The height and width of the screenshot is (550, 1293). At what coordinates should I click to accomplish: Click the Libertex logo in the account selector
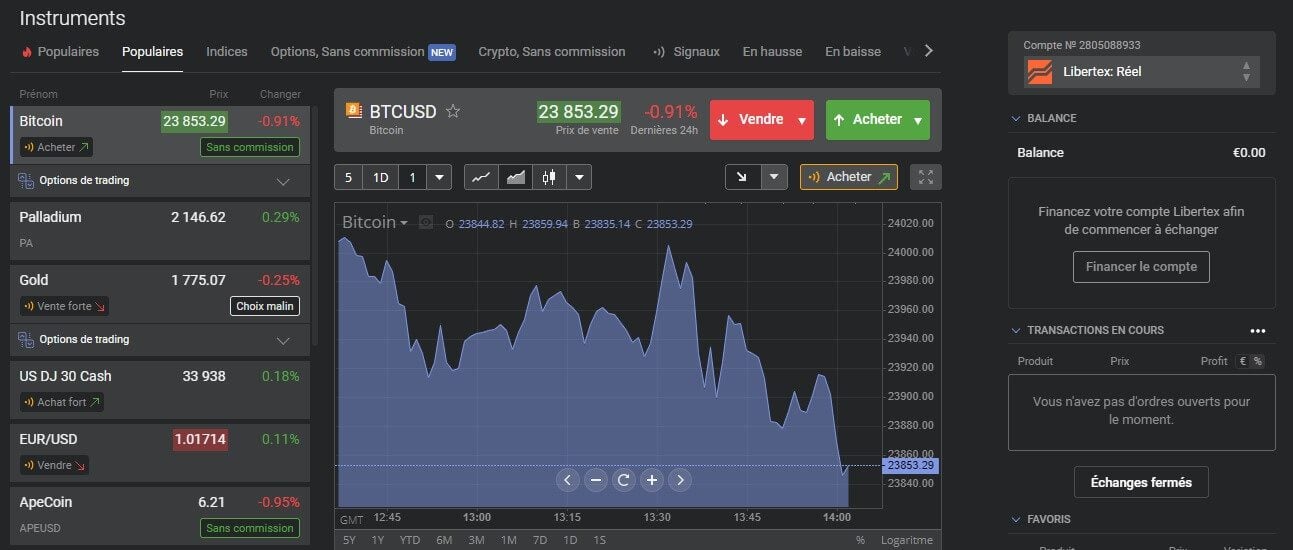click(1040, 72)
